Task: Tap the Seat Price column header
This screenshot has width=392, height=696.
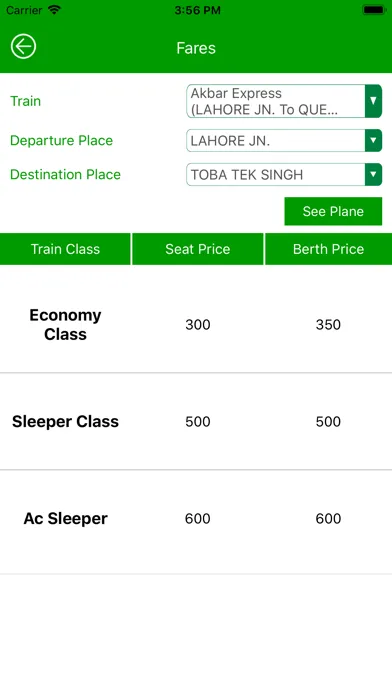Action: pyautogui.click(x=198, y=249)
